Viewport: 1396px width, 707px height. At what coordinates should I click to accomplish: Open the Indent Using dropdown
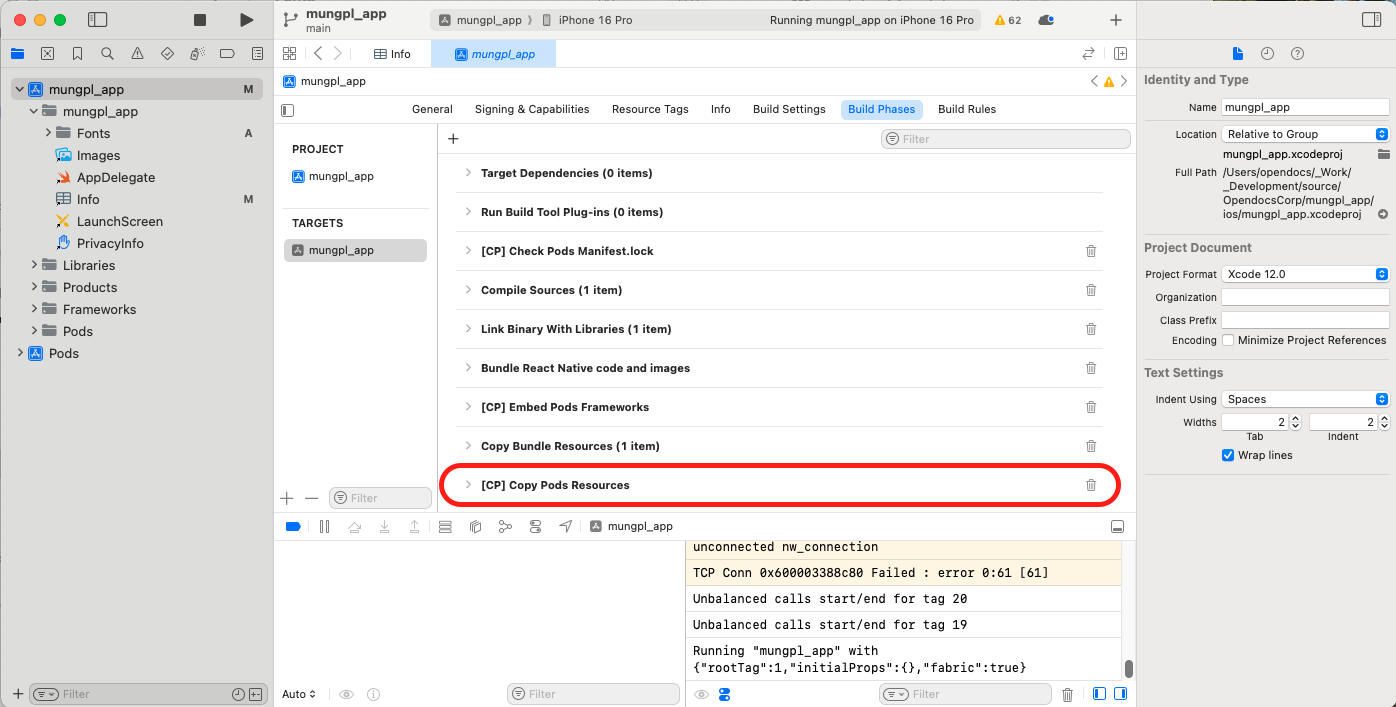(1305, 399)
